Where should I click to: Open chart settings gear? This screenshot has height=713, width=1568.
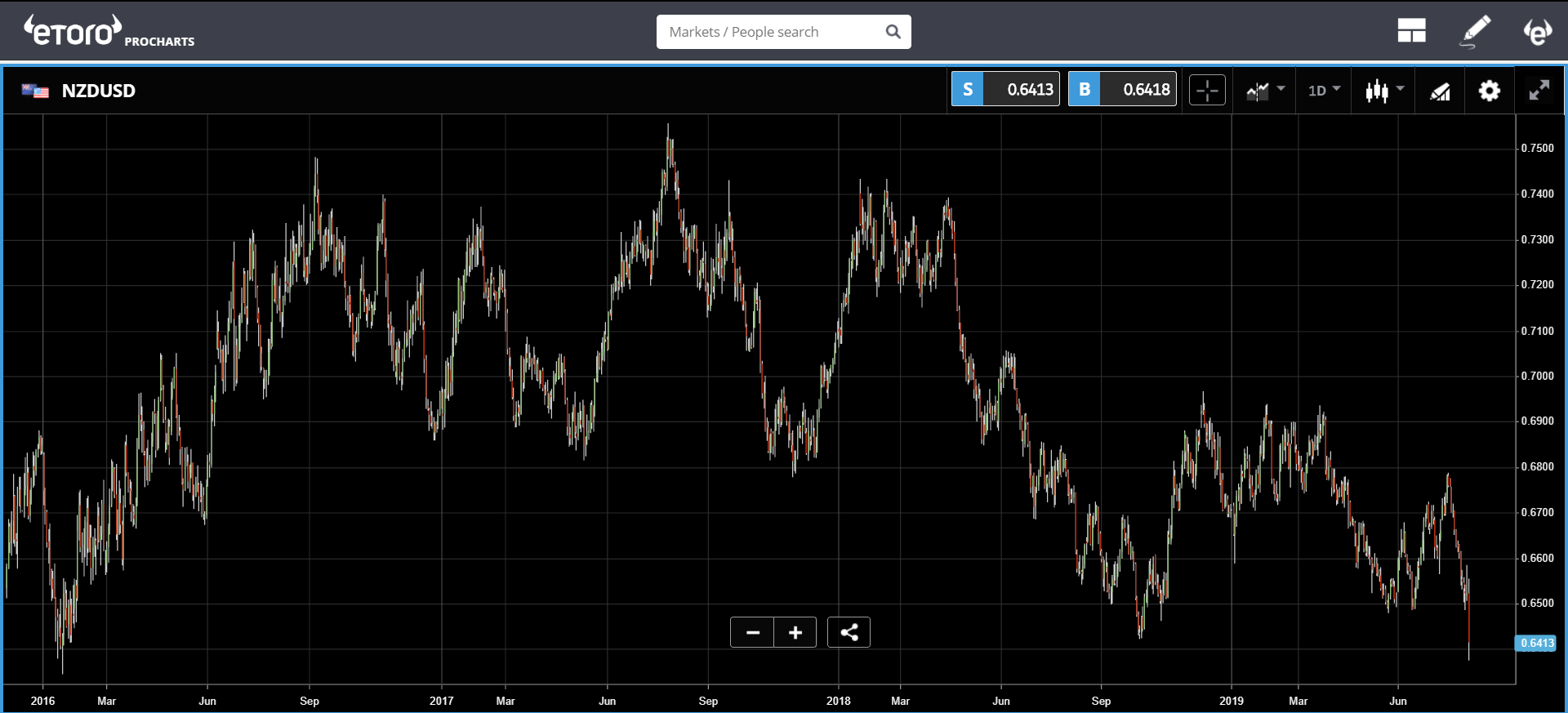click(x=1489, y=90)
